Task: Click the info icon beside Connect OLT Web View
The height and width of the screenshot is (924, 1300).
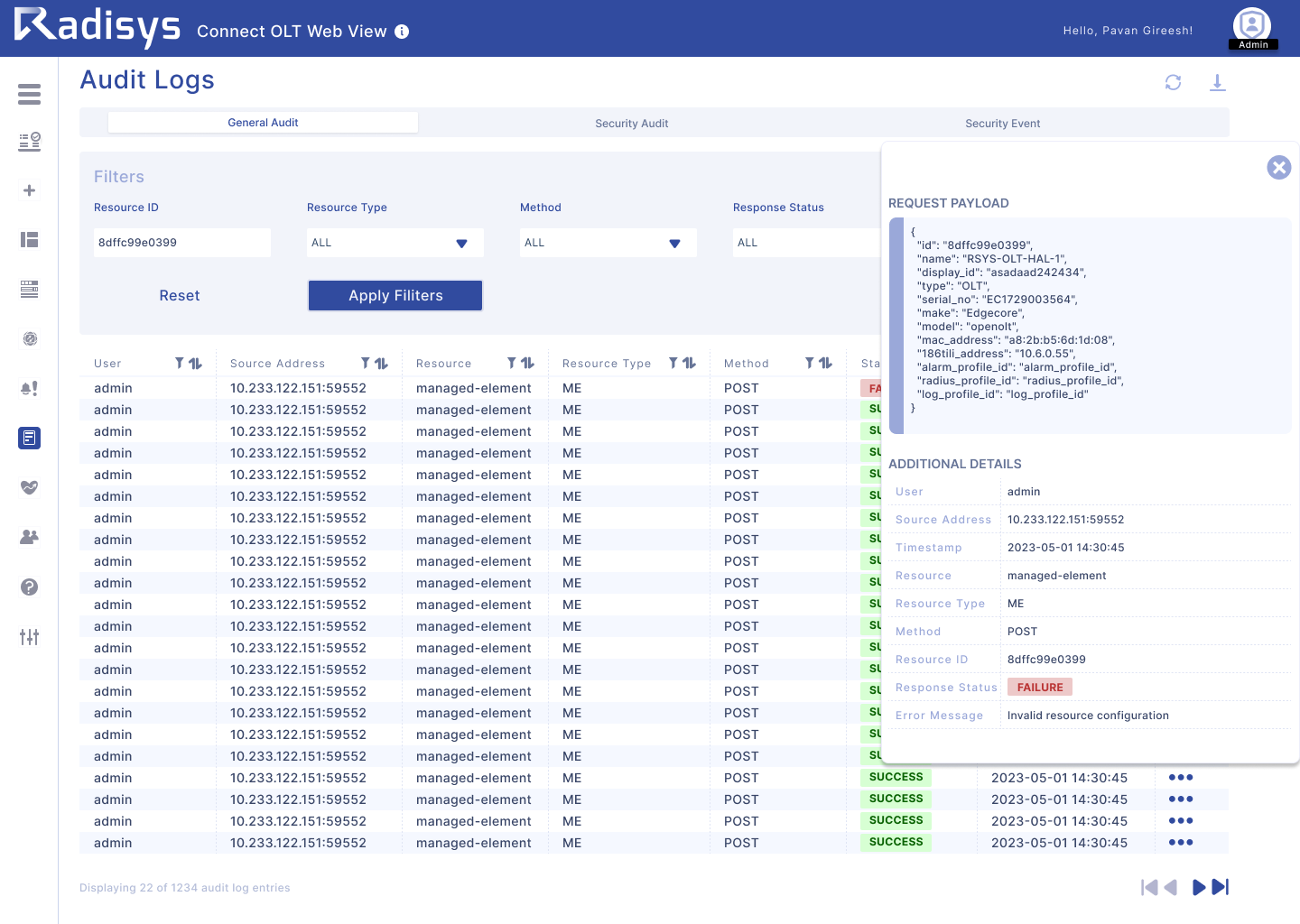Action: (x=402, y=32)
